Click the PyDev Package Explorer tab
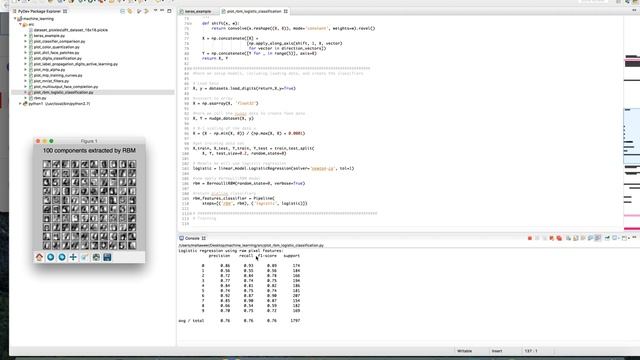 tap(40, 11)
